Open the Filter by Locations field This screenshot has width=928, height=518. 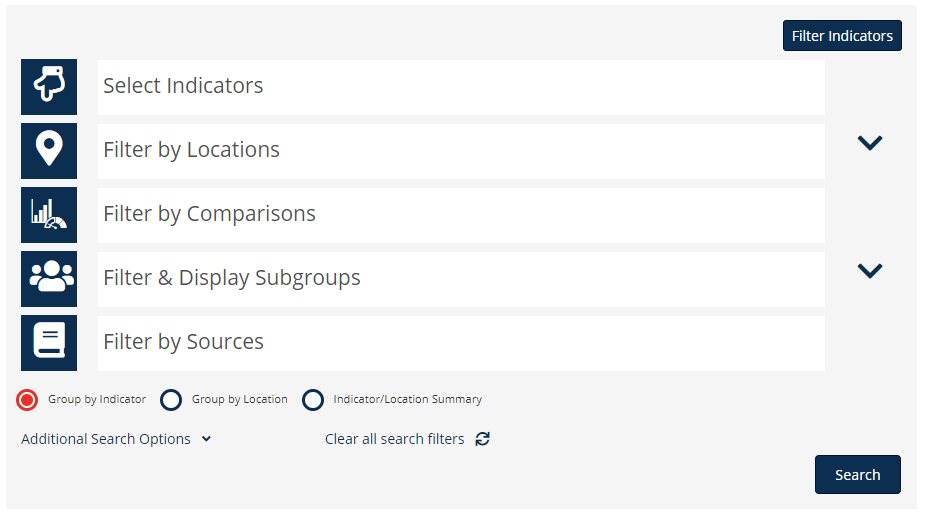pyautogui.click(x=461, y=151)
